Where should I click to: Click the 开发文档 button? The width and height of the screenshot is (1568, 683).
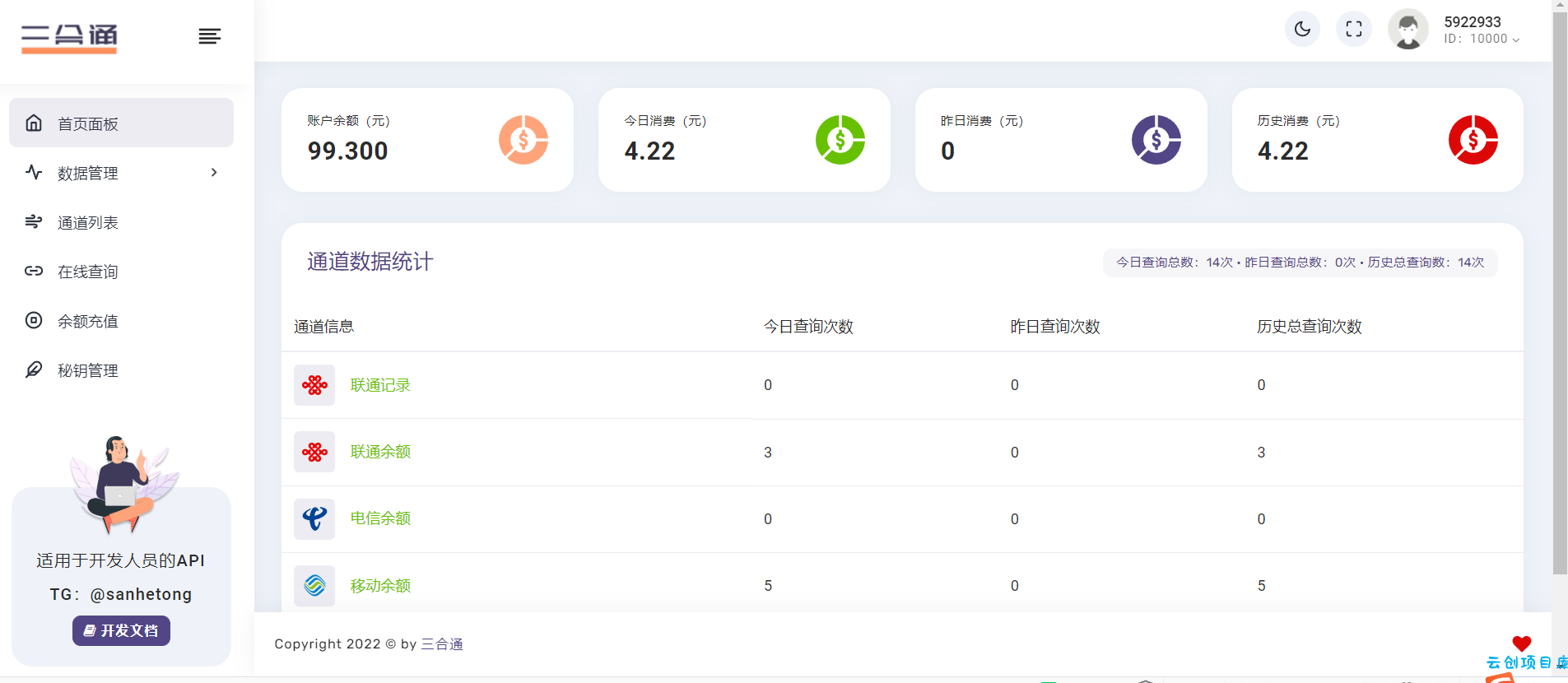coord(121,630)
